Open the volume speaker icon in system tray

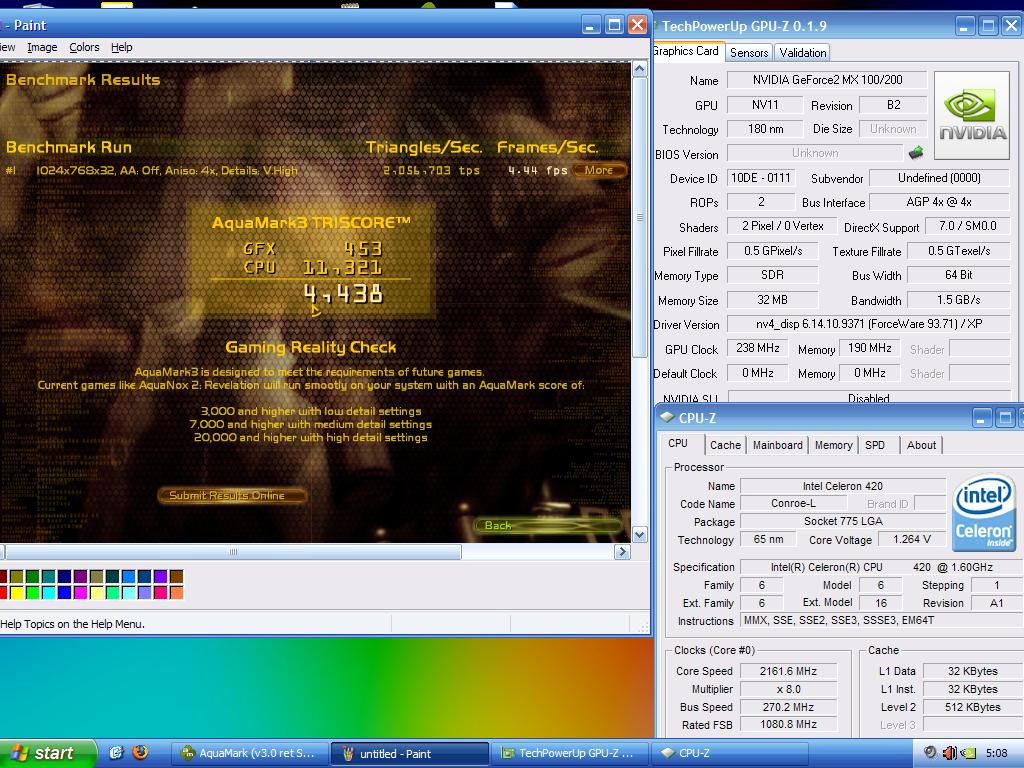[950, 753]
